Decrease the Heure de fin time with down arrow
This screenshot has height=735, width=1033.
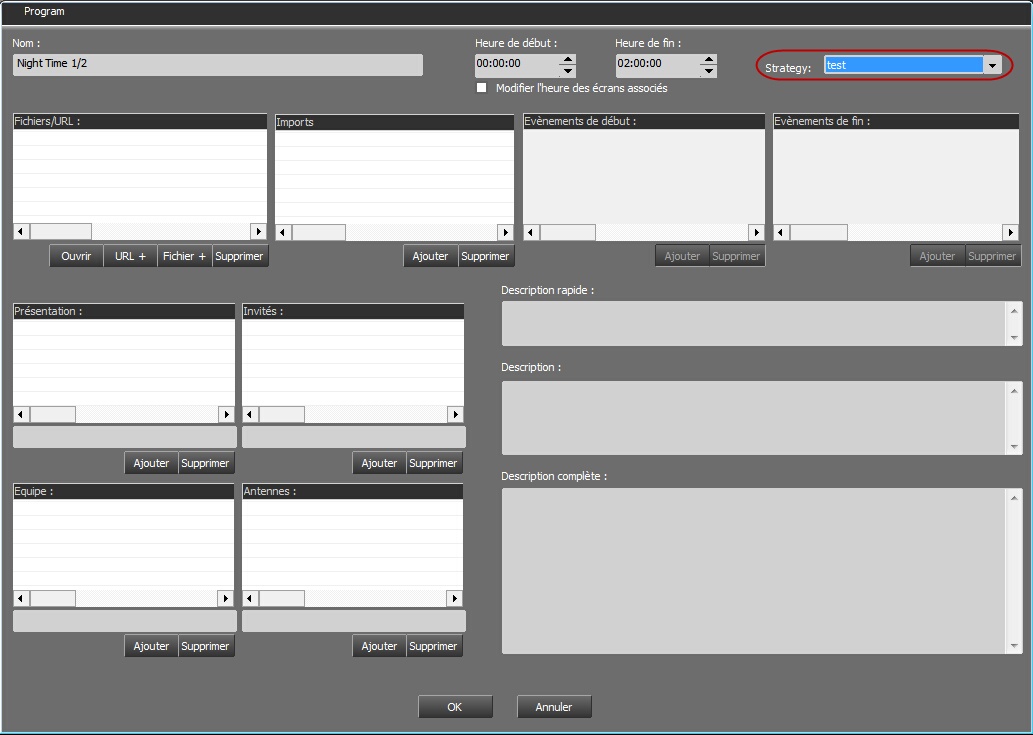[x=709, y=72]
